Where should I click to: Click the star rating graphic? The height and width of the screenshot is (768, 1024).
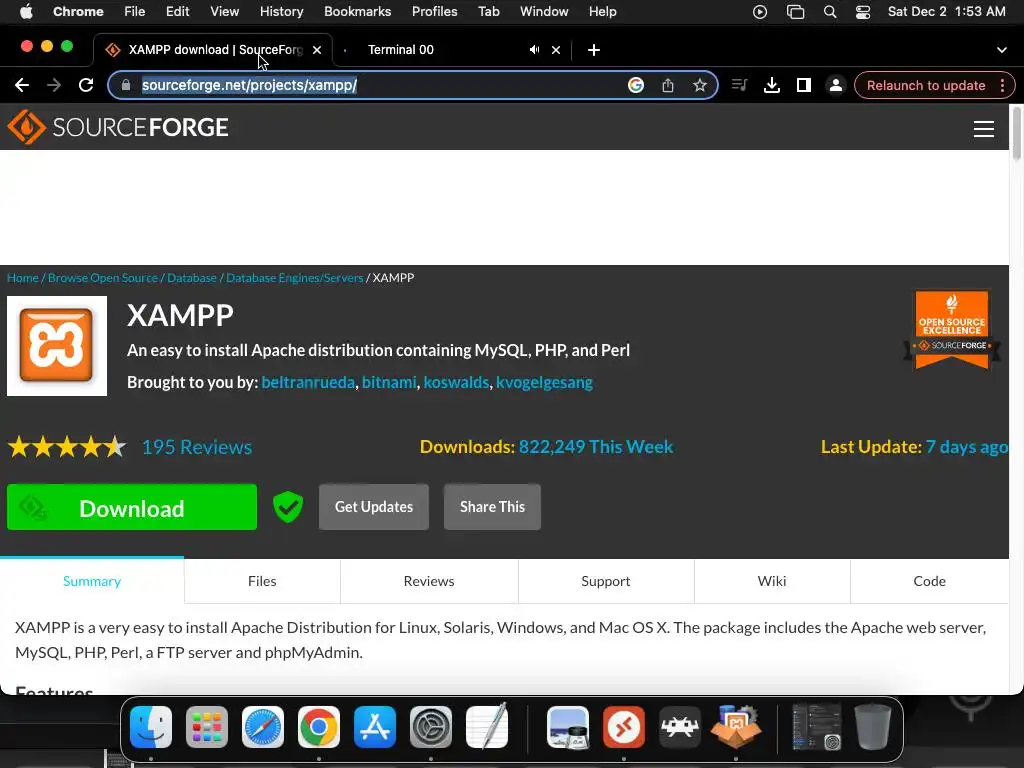point(67,447)
